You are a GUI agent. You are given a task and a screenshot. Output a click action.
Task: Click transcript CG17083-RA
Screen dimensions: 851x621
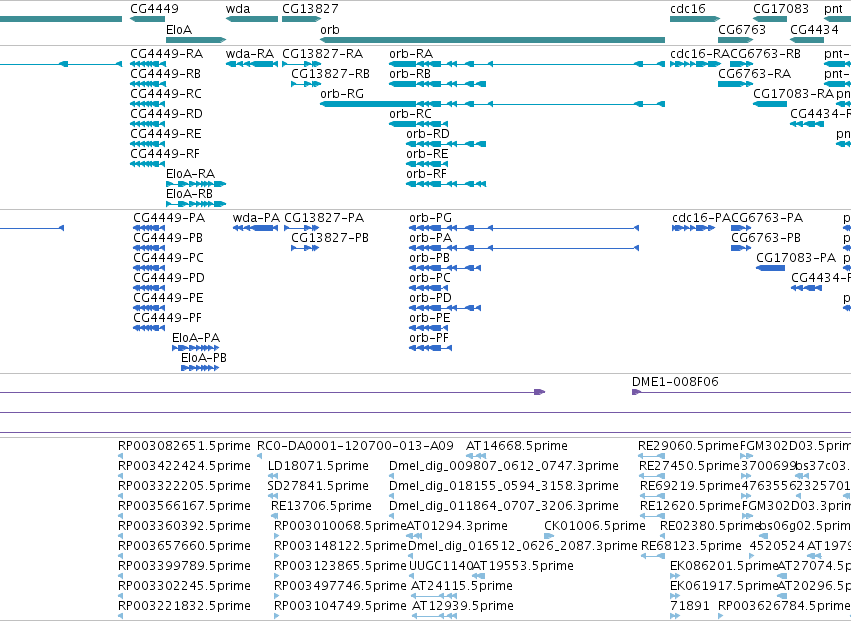(770, 104)
